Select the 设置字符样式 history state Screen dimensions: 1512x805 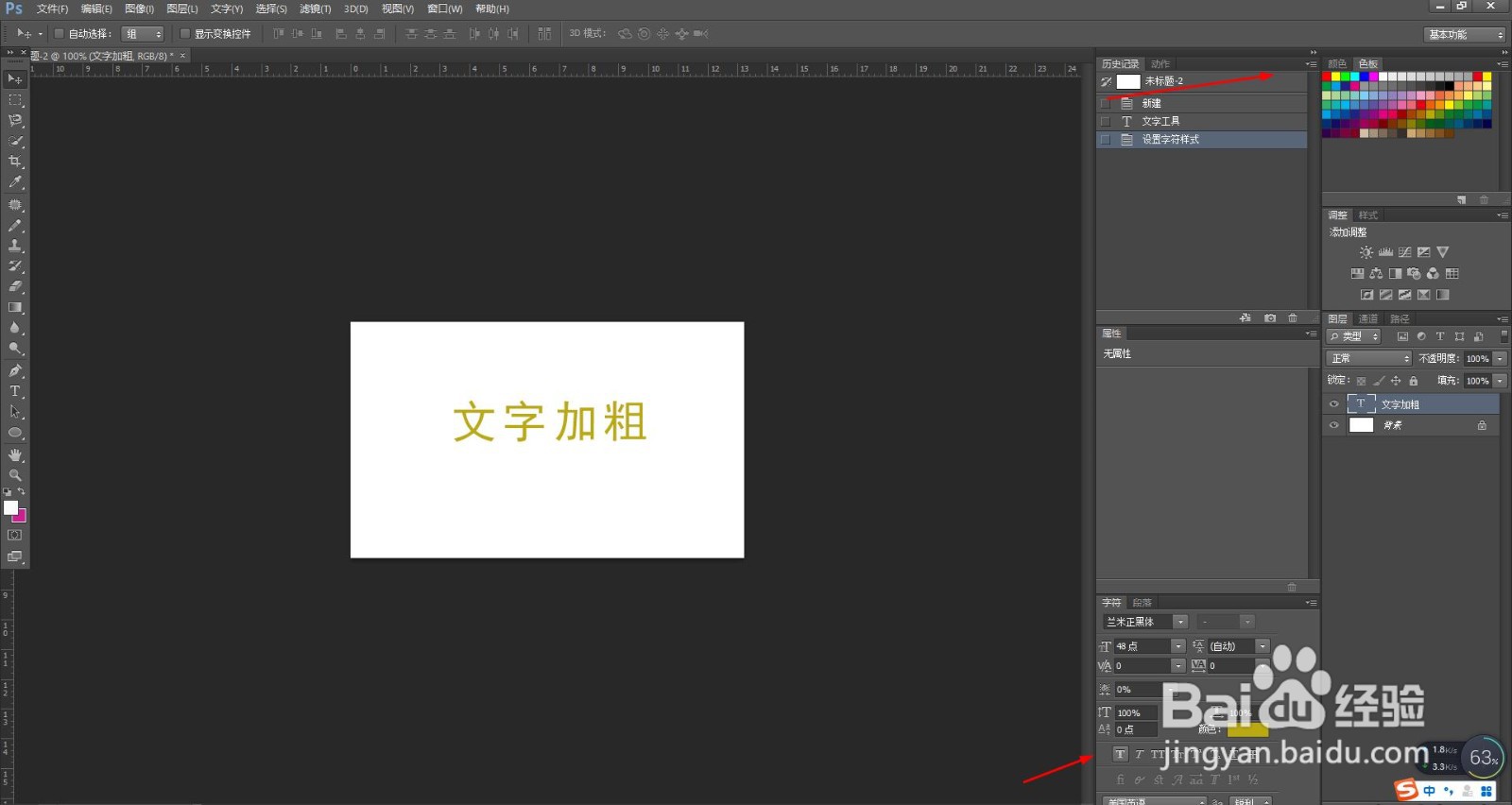(1202, 139)
